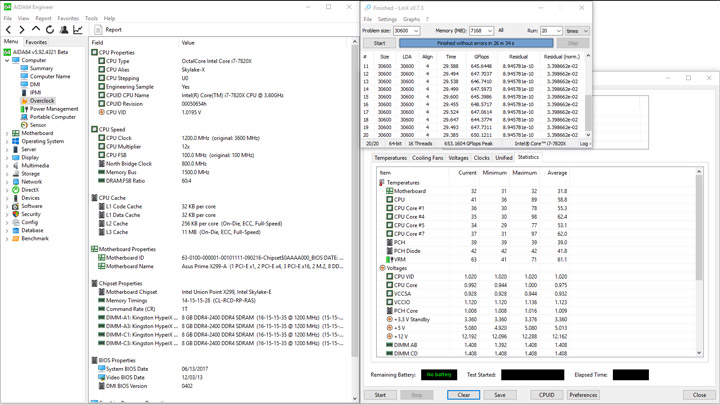Open the Temperatures tab
Image resolution: width=720 pixels, height=405 pixels.
pos(390,158)
